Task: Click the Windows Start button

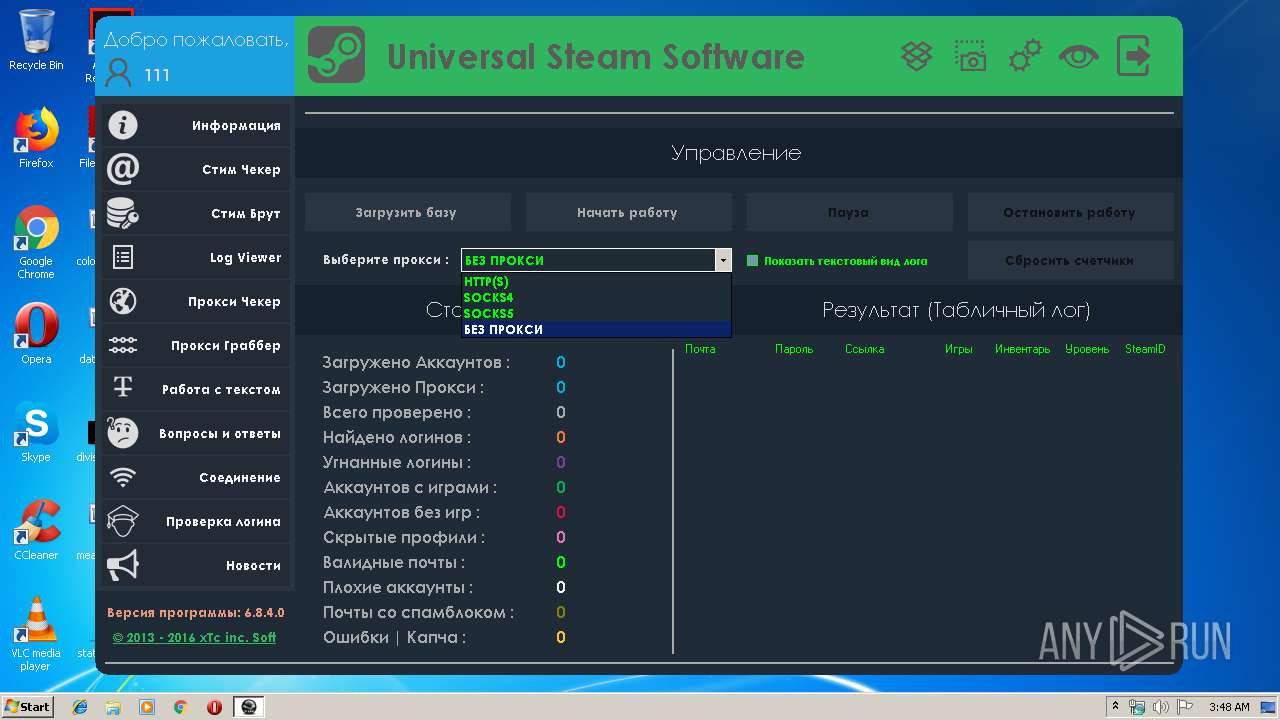Action: coord(27,706)
